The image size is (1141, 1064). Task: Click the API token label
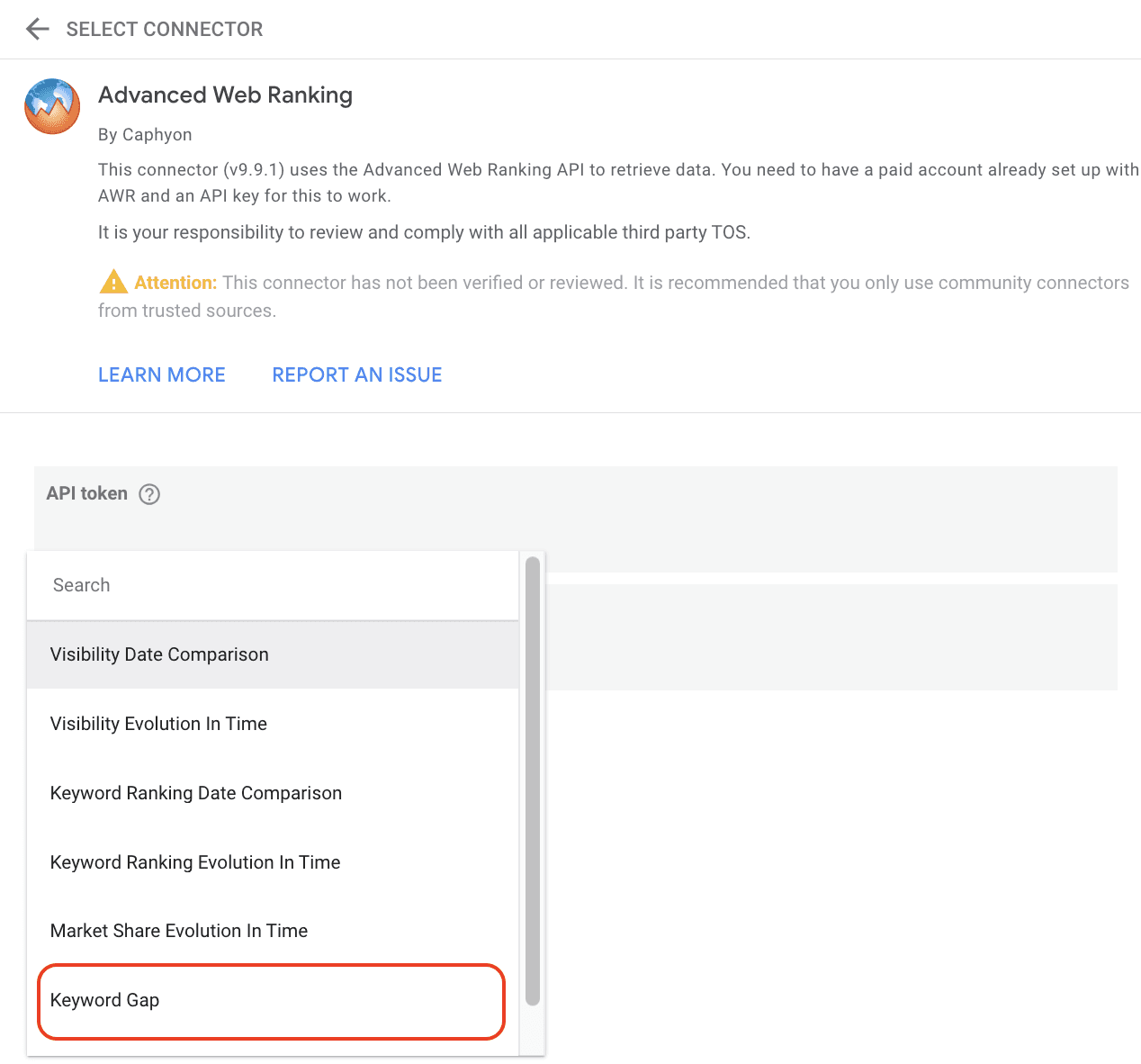click(x=87, y=493)
